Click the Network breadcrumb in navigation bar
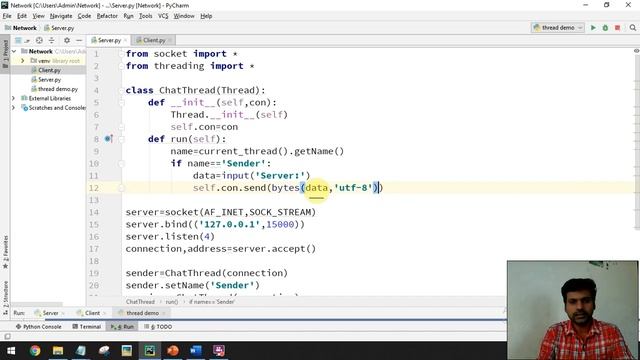Image resolution: width=640 pixels, height=360 pixels. tap(20, 28)
